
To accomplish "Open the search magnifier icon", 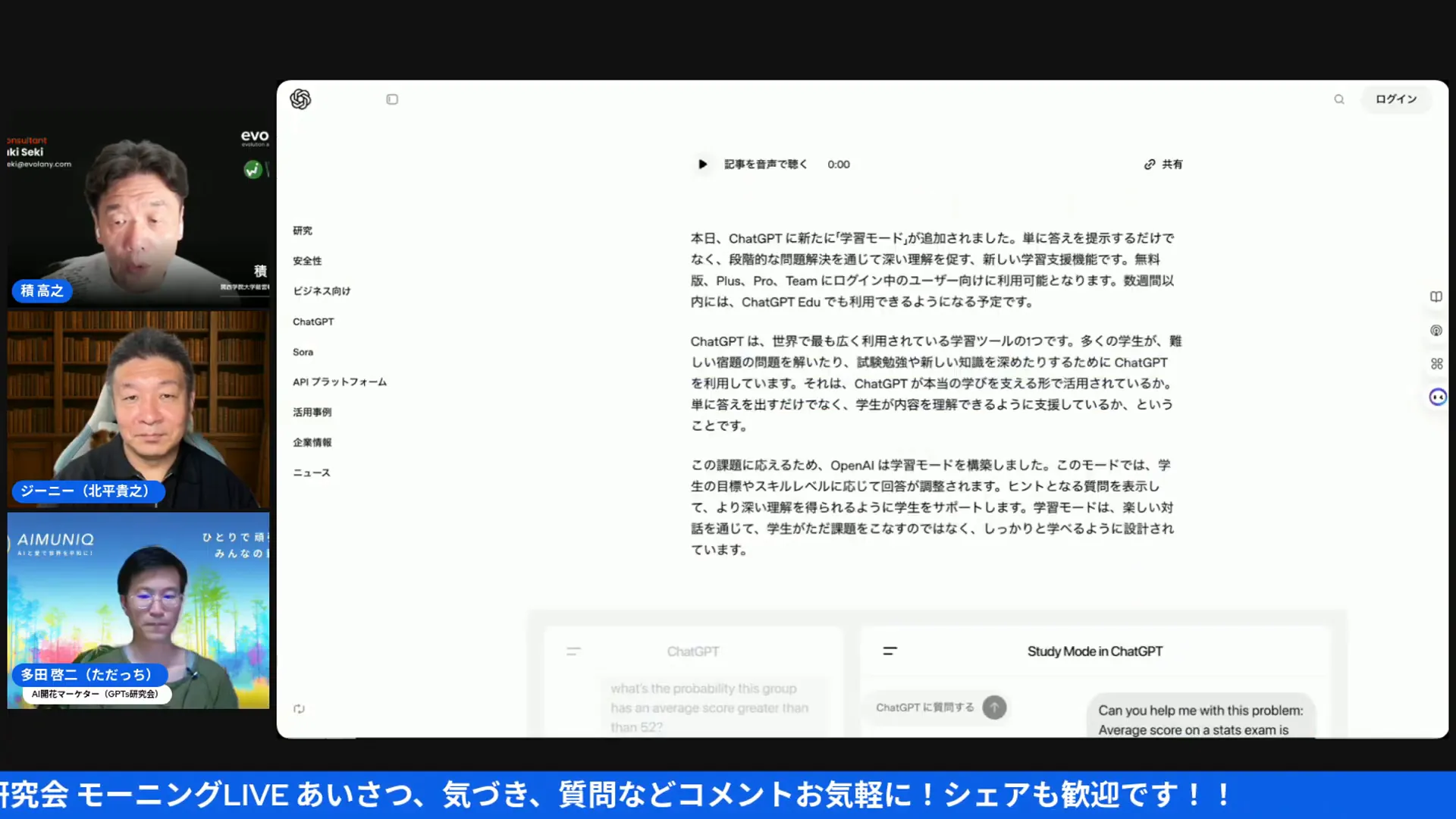I will (x=1339, y=99).
